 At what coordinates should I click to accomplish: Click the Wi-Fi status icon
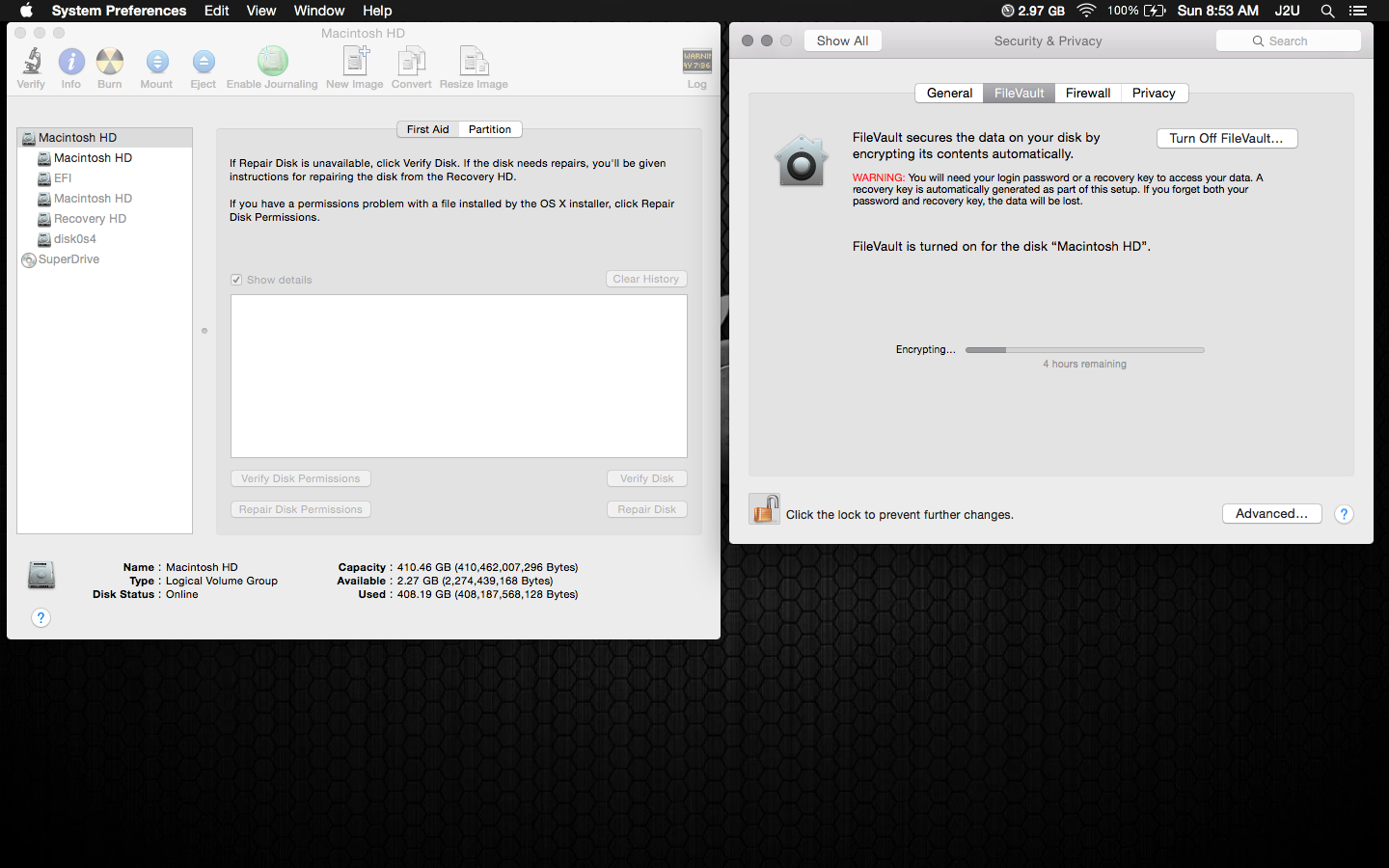[1086, 11]
